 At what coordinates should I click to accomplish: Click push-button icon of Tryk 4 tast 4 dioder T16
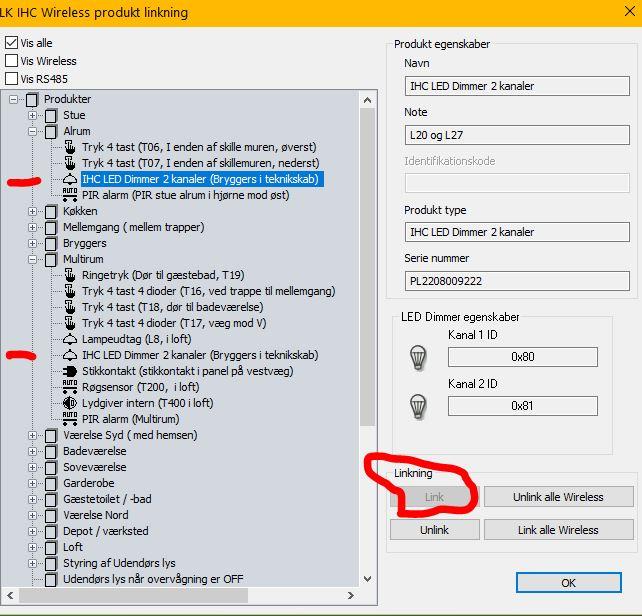(x=70, y=291)
